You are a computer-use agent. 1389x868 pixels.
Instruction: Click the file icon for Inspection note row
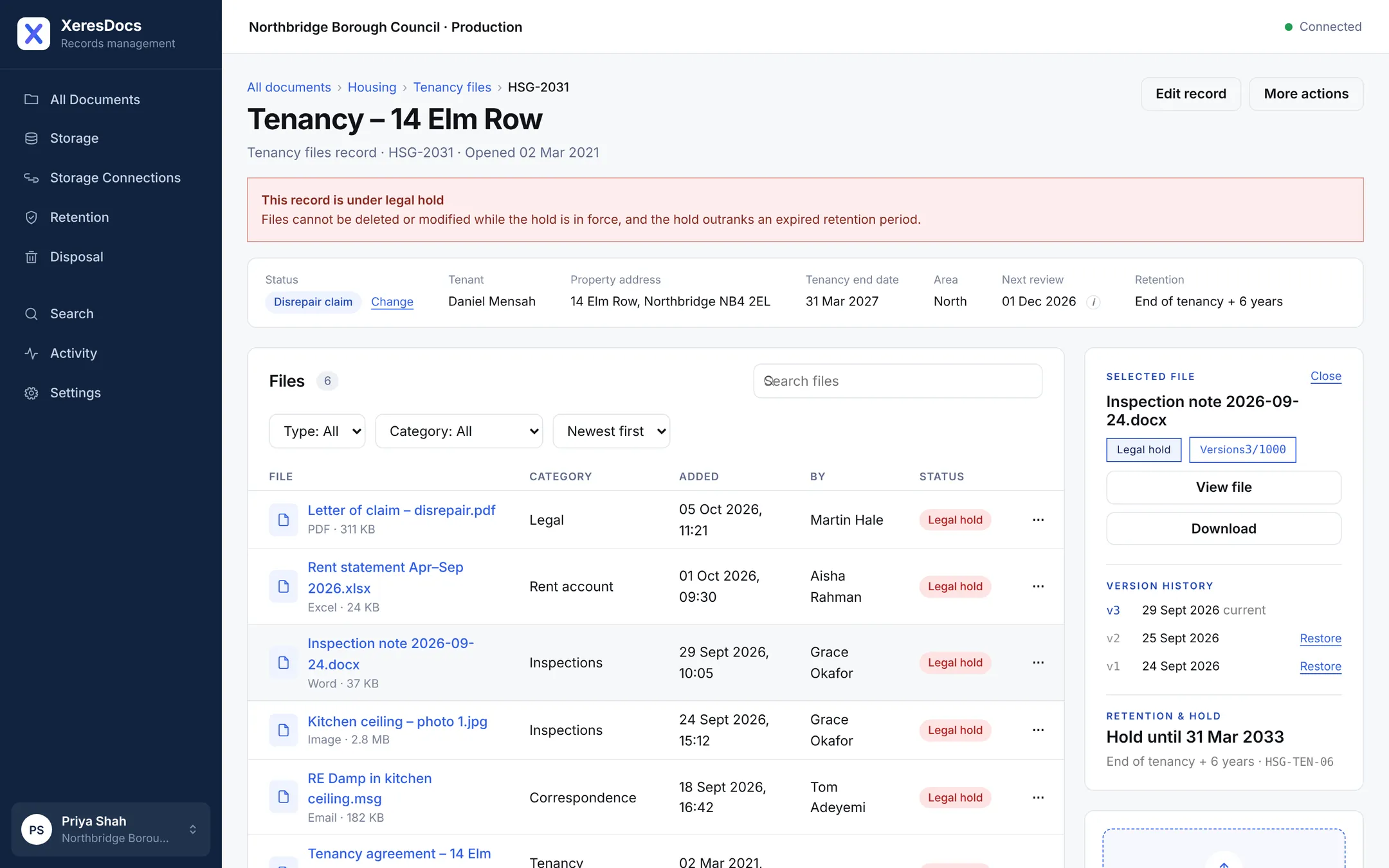[x=284, y=662]
